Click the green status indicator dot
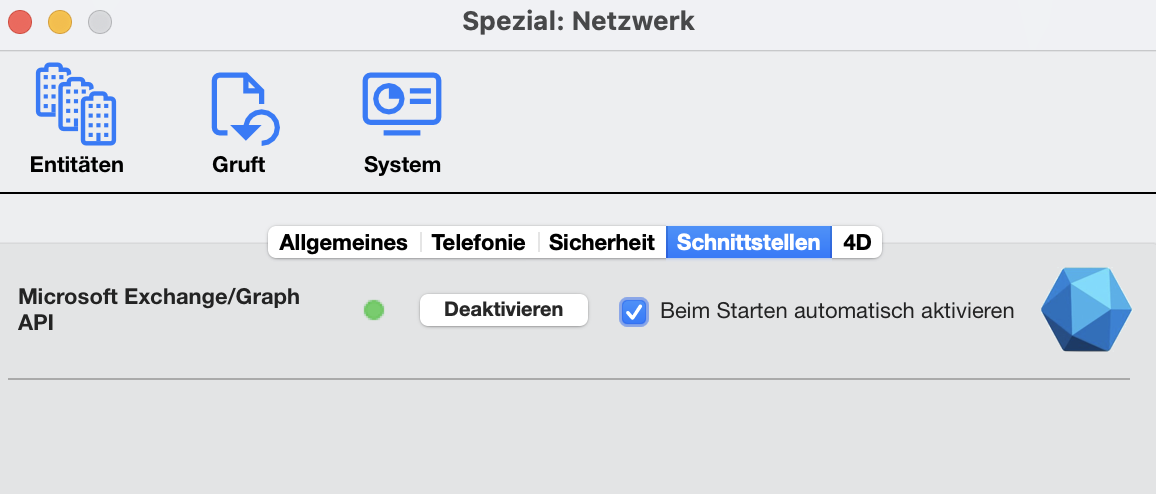Image resolution: width=1156 pixels, height=494 pixels. [374, 310]
